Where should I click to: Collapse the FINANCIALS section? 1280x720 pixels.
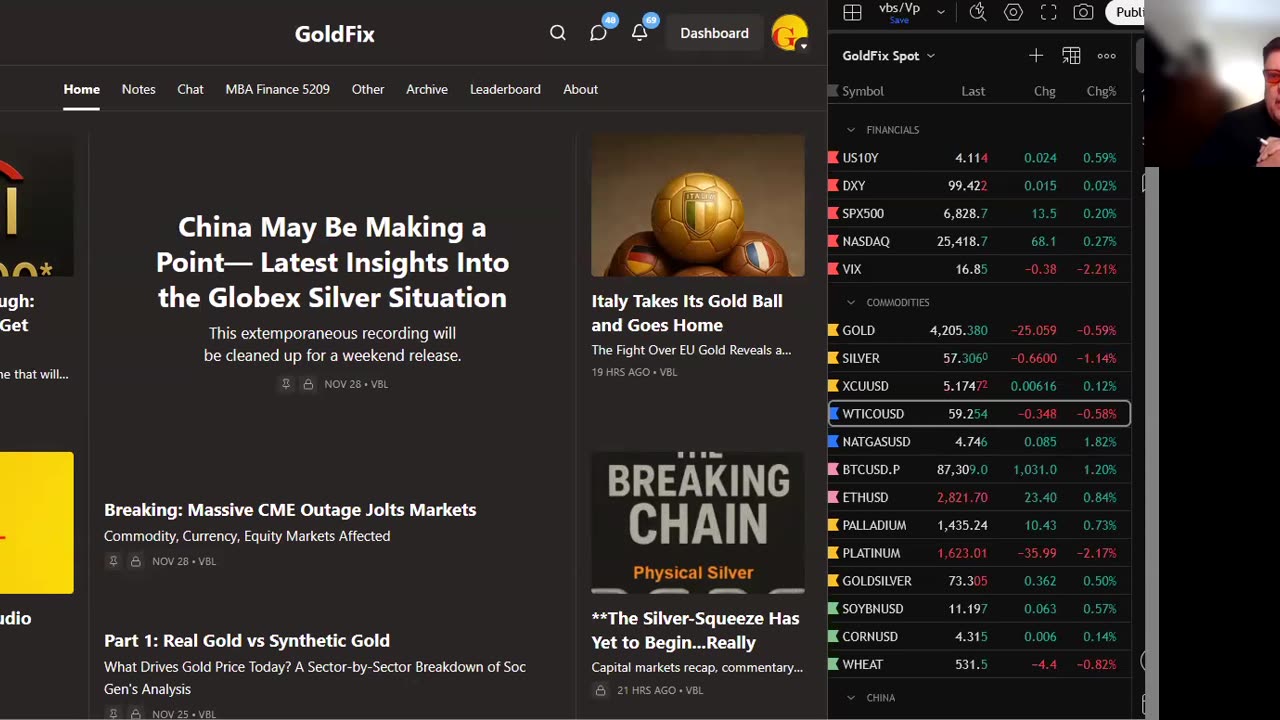click(x=851, y=130)
